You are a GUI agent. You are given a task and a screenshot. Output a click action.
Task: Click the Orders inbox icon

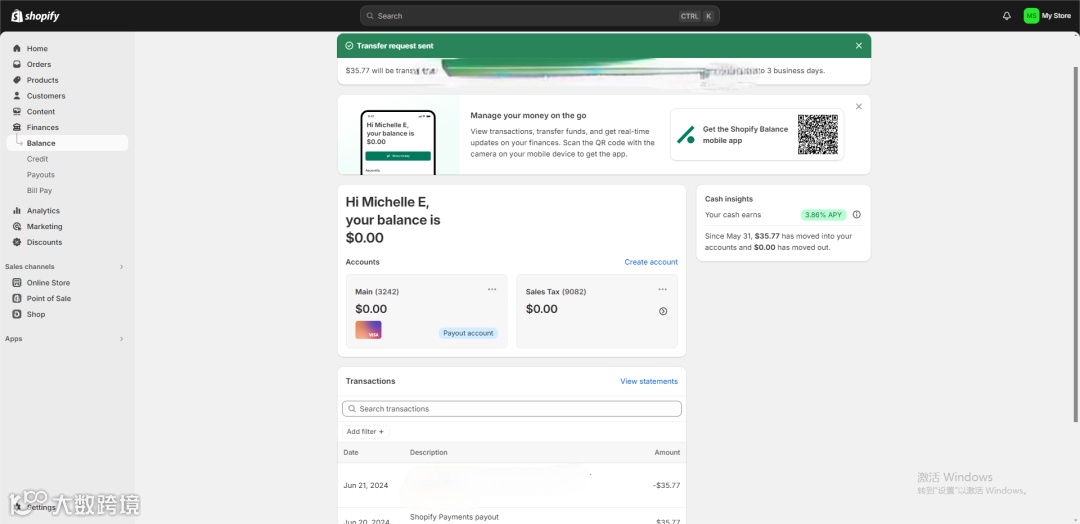(x=17, y=64)
